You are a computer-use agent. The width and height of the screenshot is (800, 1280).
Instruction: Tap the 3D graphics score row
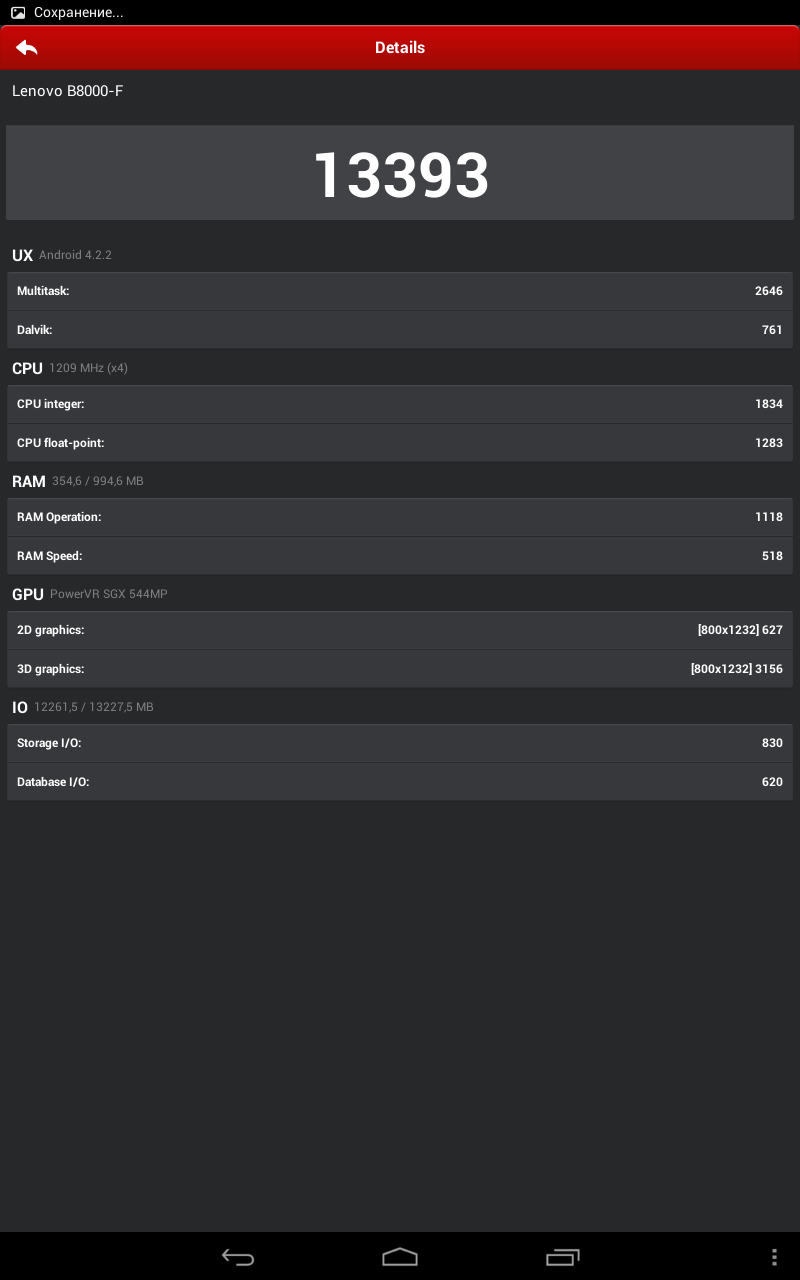(x=400, y=668)
